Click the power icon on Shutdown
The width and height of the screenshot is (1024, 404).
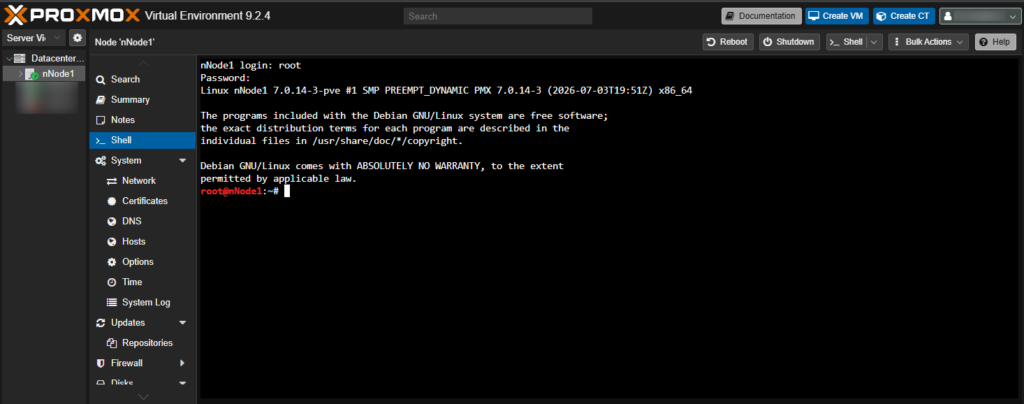[x=768, y=42]
